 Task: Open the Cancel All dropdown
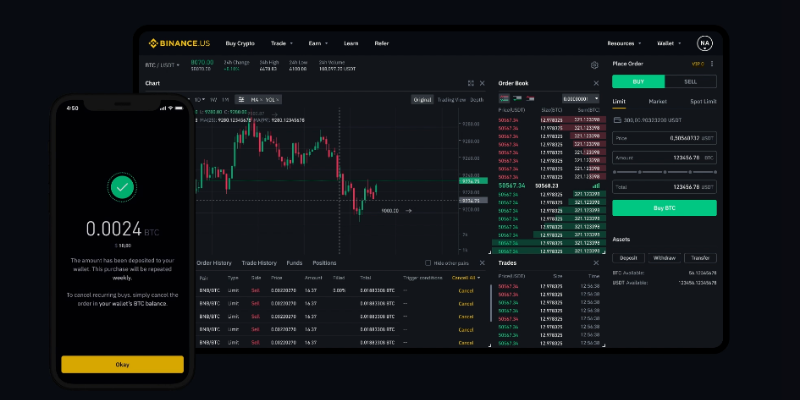[x=466, y=278]
